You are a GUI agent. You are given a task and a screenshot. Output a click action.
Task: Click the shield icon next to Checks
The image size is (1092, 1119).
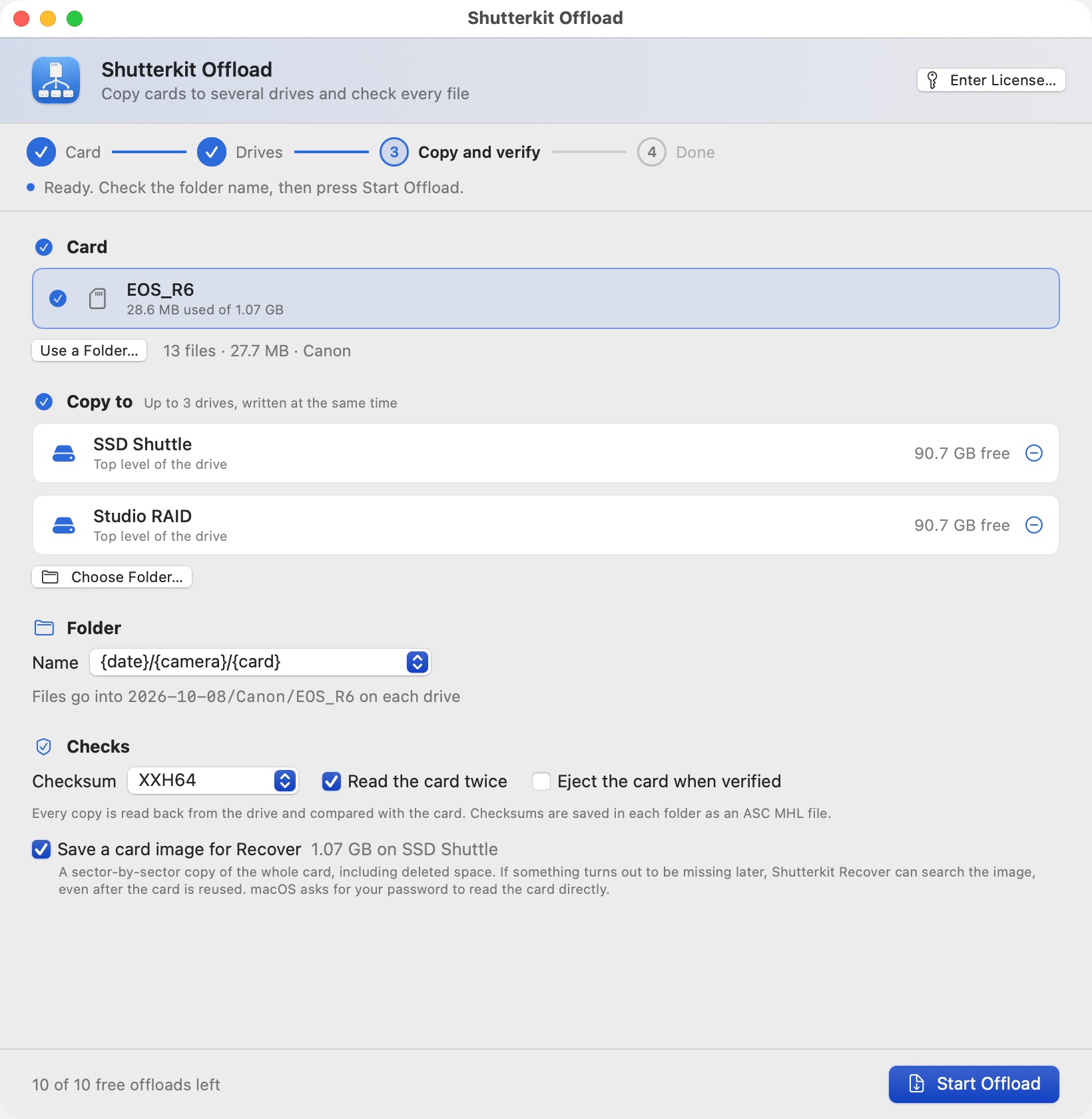click(x=43, y=747)
